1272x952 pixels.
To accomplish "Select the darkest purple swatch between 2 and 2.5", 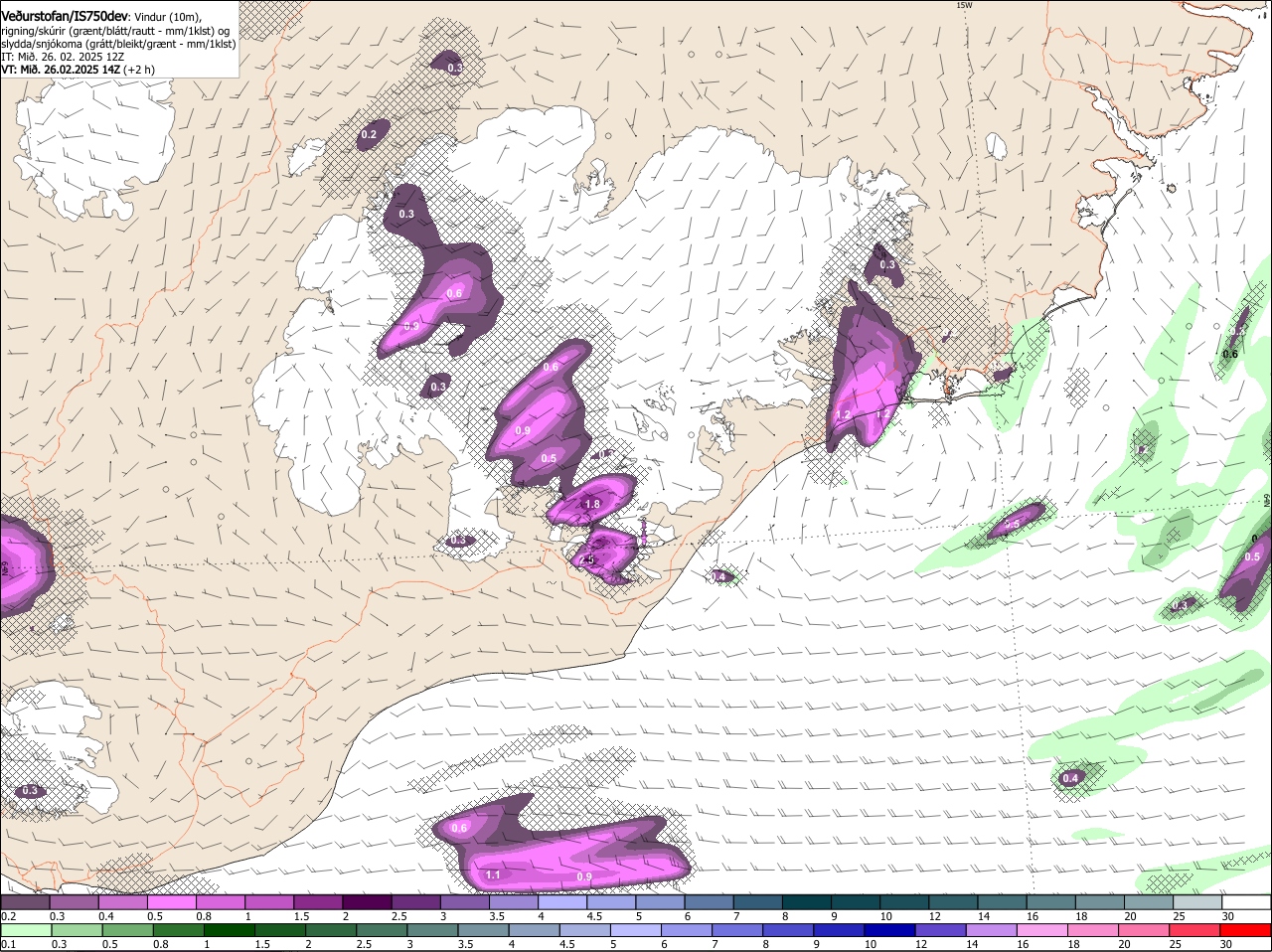I will tap(366, 902).
